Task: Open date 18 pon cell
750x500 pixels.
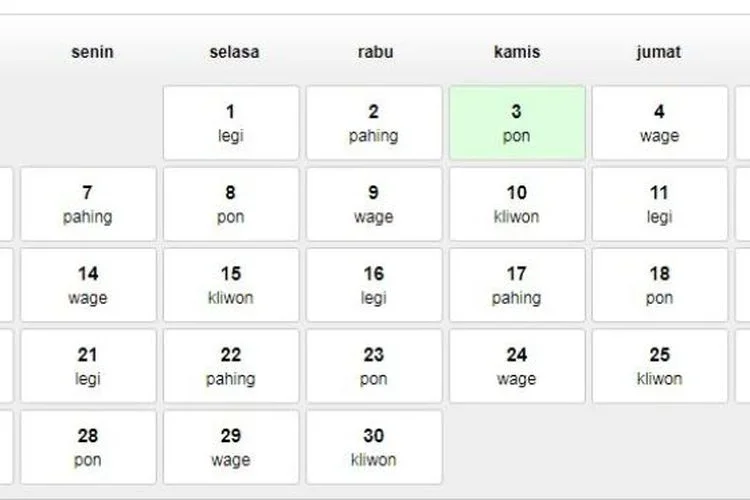Action: [x=660, y=285]
